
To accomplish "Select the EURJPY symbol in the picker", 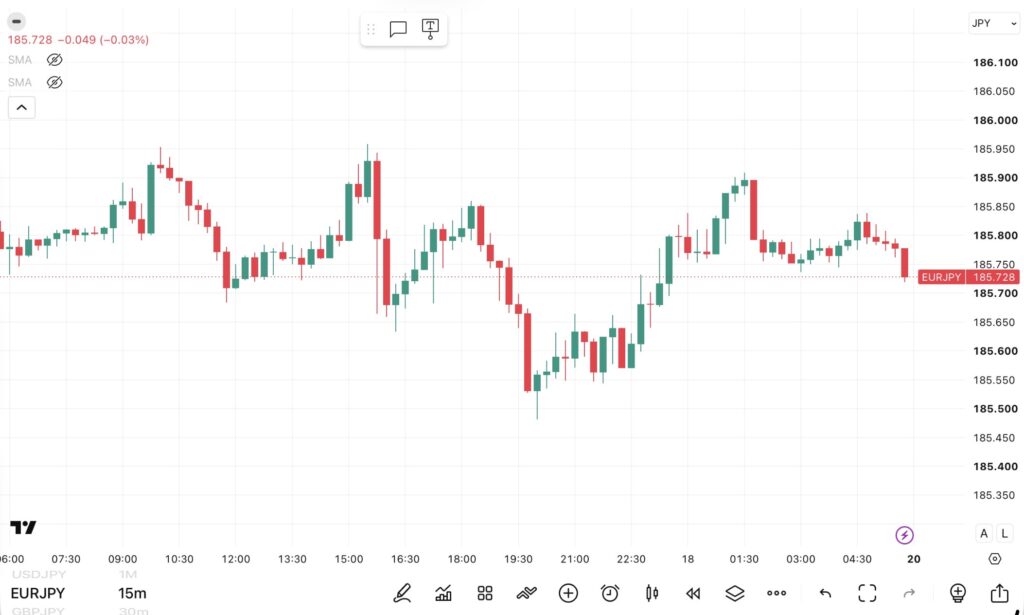I will [38, 593].
